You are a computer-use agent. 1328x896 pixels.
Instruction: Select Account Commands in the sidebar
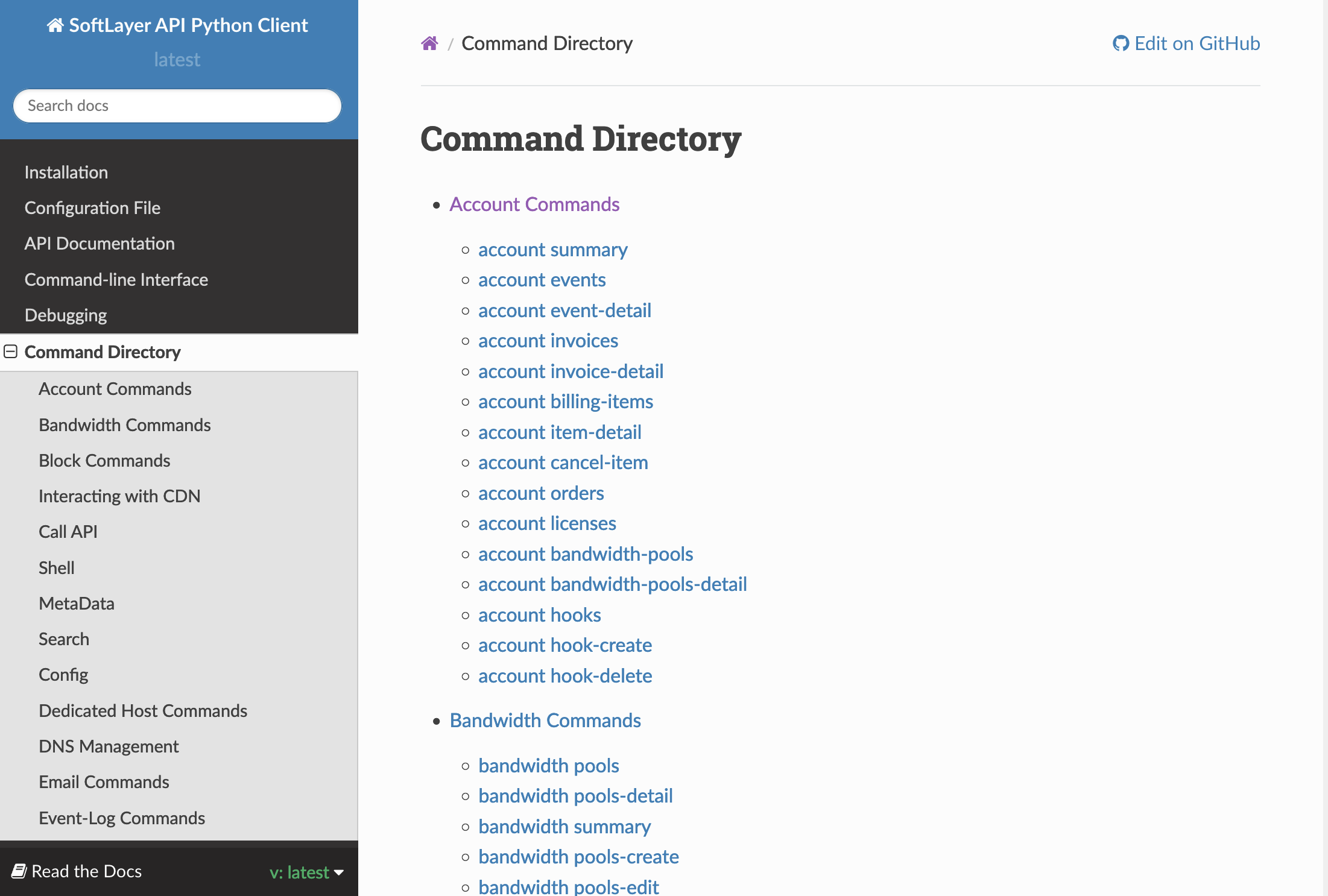(x=115, y=389)
